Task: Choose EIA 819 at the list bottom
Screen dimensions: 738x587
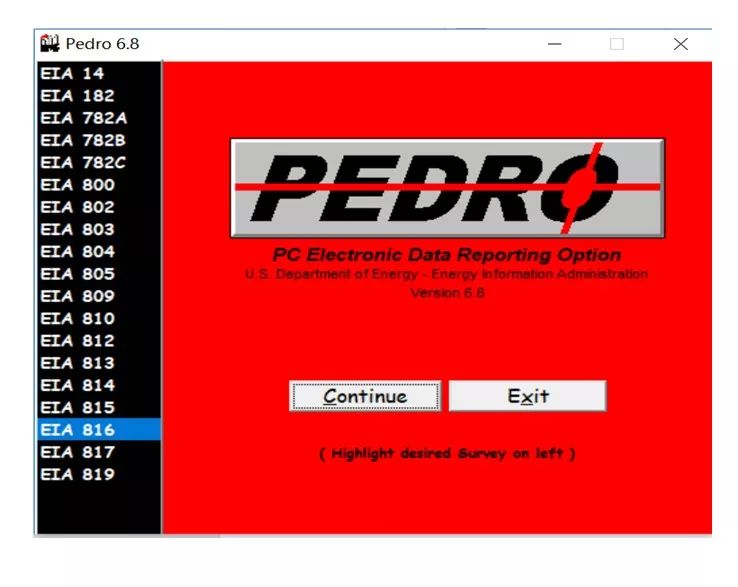Action: [99, 474]
